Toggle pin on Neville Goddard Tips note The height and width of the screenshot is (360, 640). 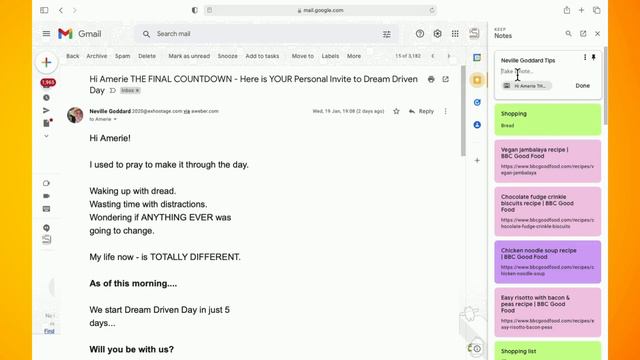(593, 58)
